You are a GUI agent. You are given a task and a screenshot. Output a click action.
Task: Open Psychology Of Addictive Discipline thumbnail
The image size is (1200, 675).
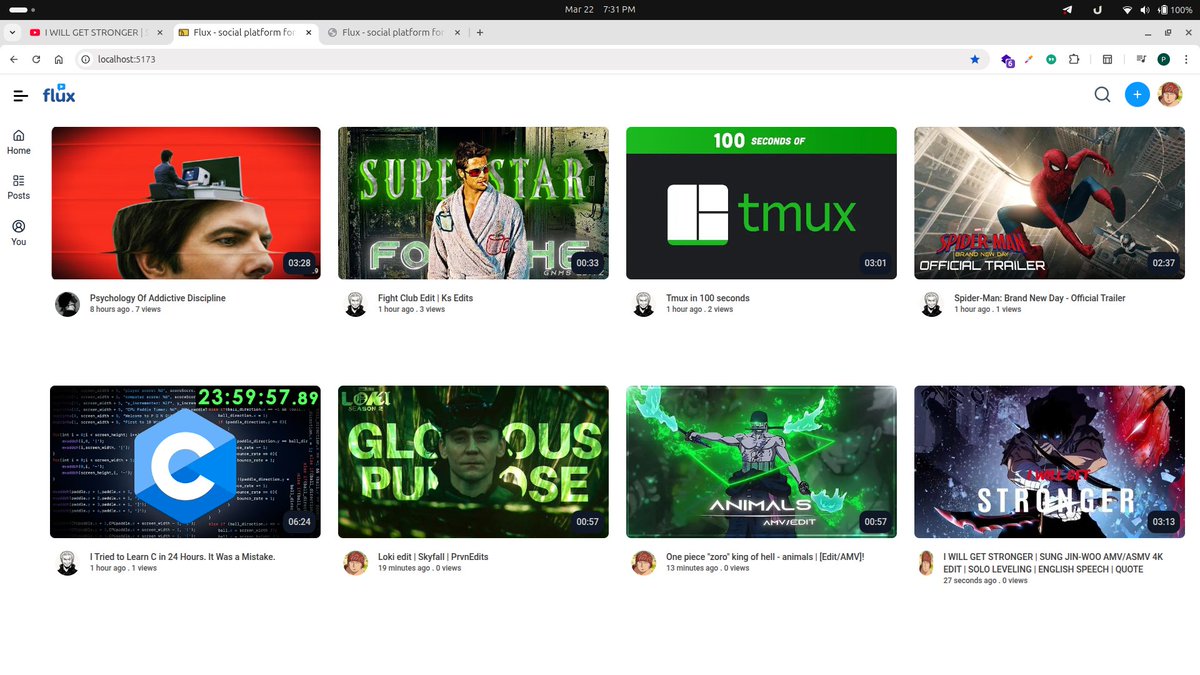(x=186, y=203)
